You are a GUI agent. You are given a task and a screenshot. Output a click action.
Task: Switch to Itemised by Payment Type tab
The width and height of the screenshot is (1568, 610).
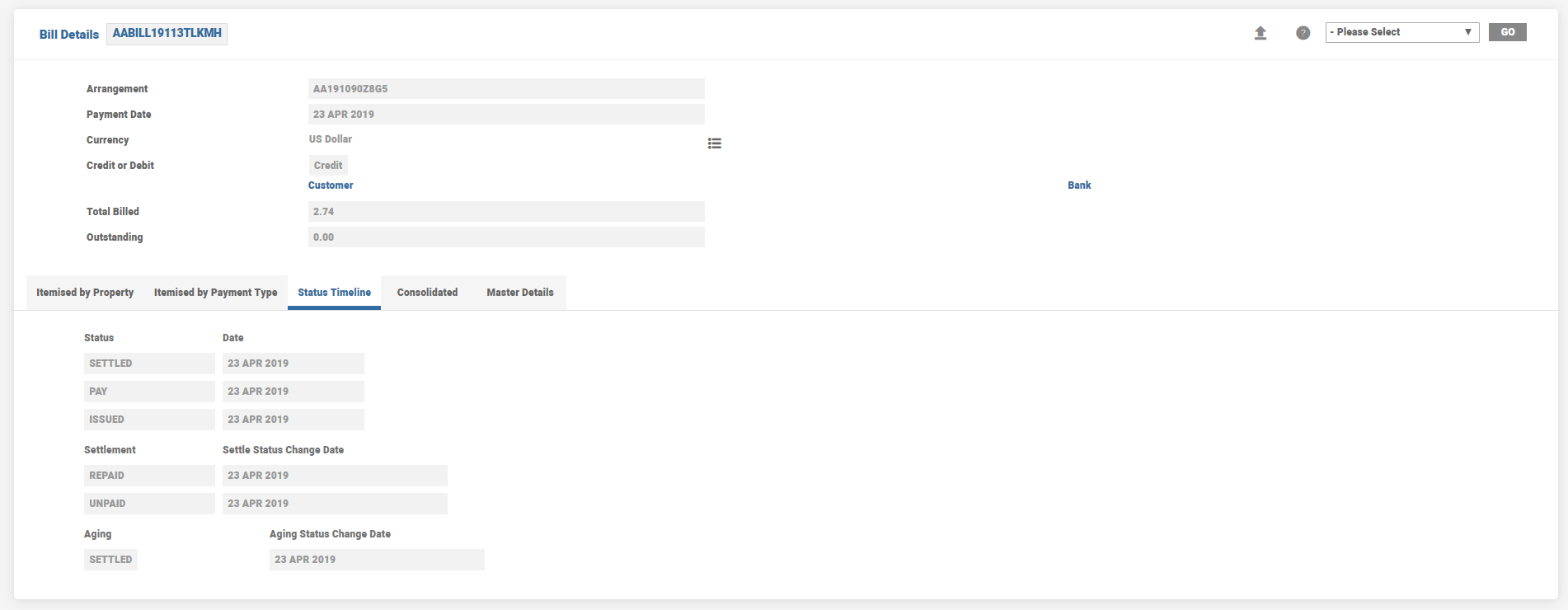coord(215,293)
